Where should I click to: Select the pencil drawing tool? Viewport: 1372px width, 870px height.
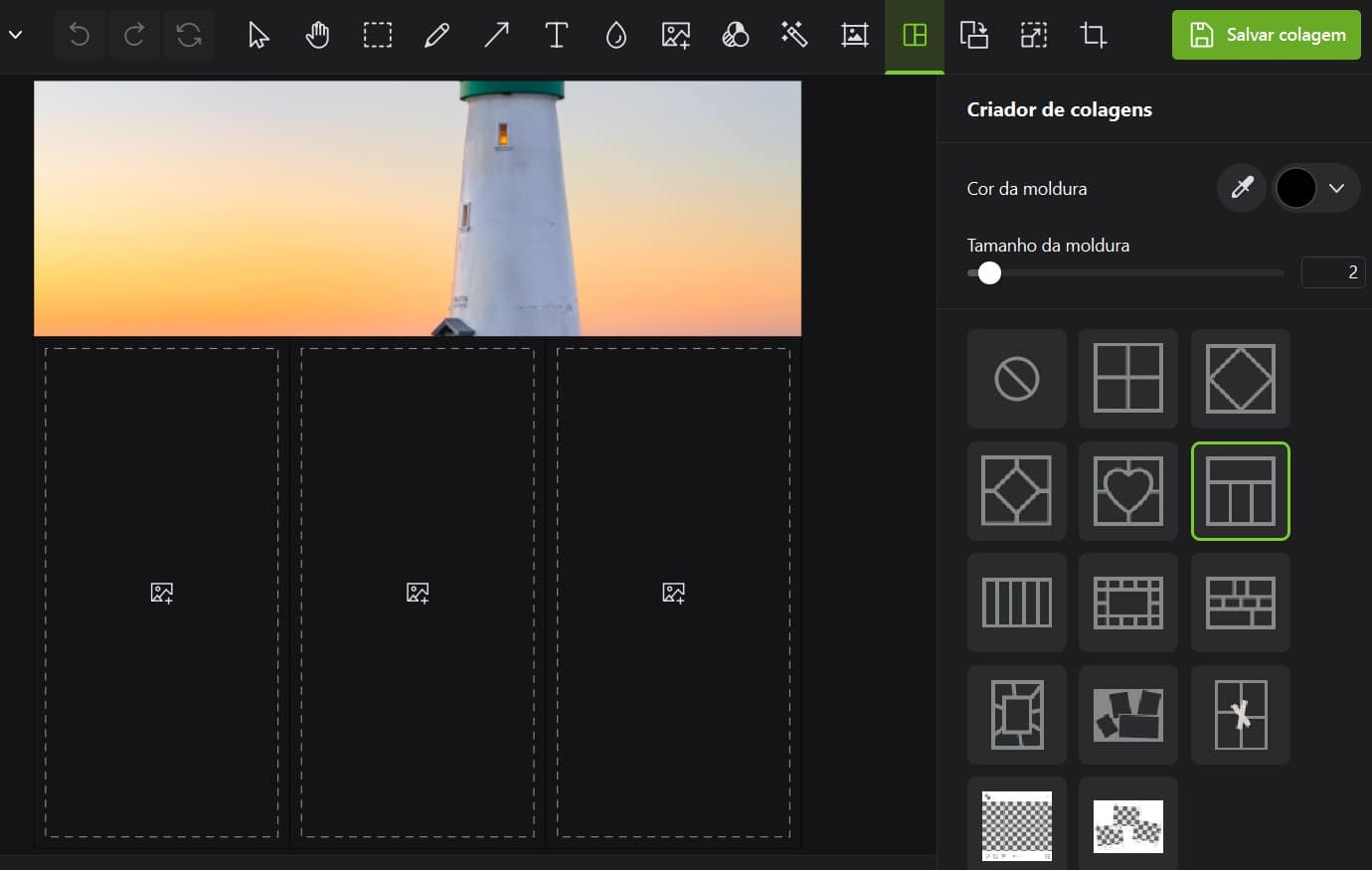pyautogui.click(x=436, y=36)
